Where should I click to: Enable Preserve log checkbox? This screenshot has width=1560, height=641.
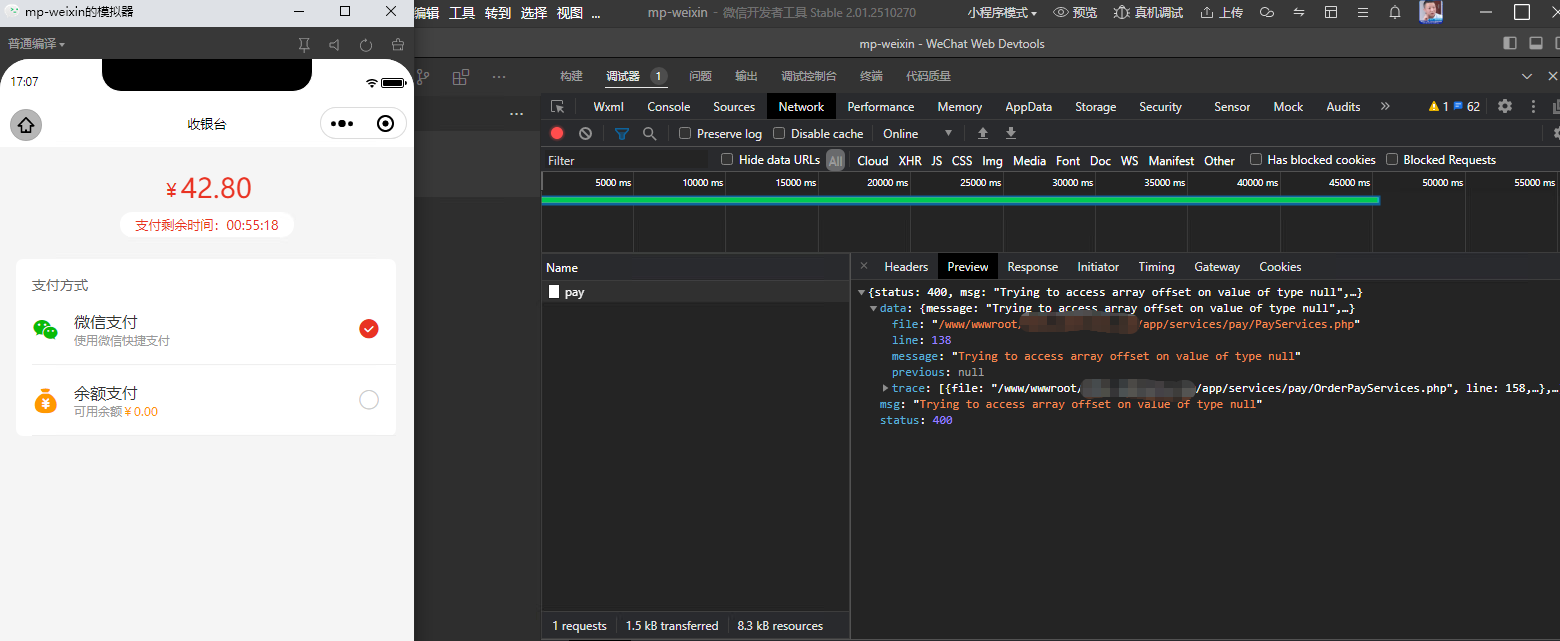685,133
